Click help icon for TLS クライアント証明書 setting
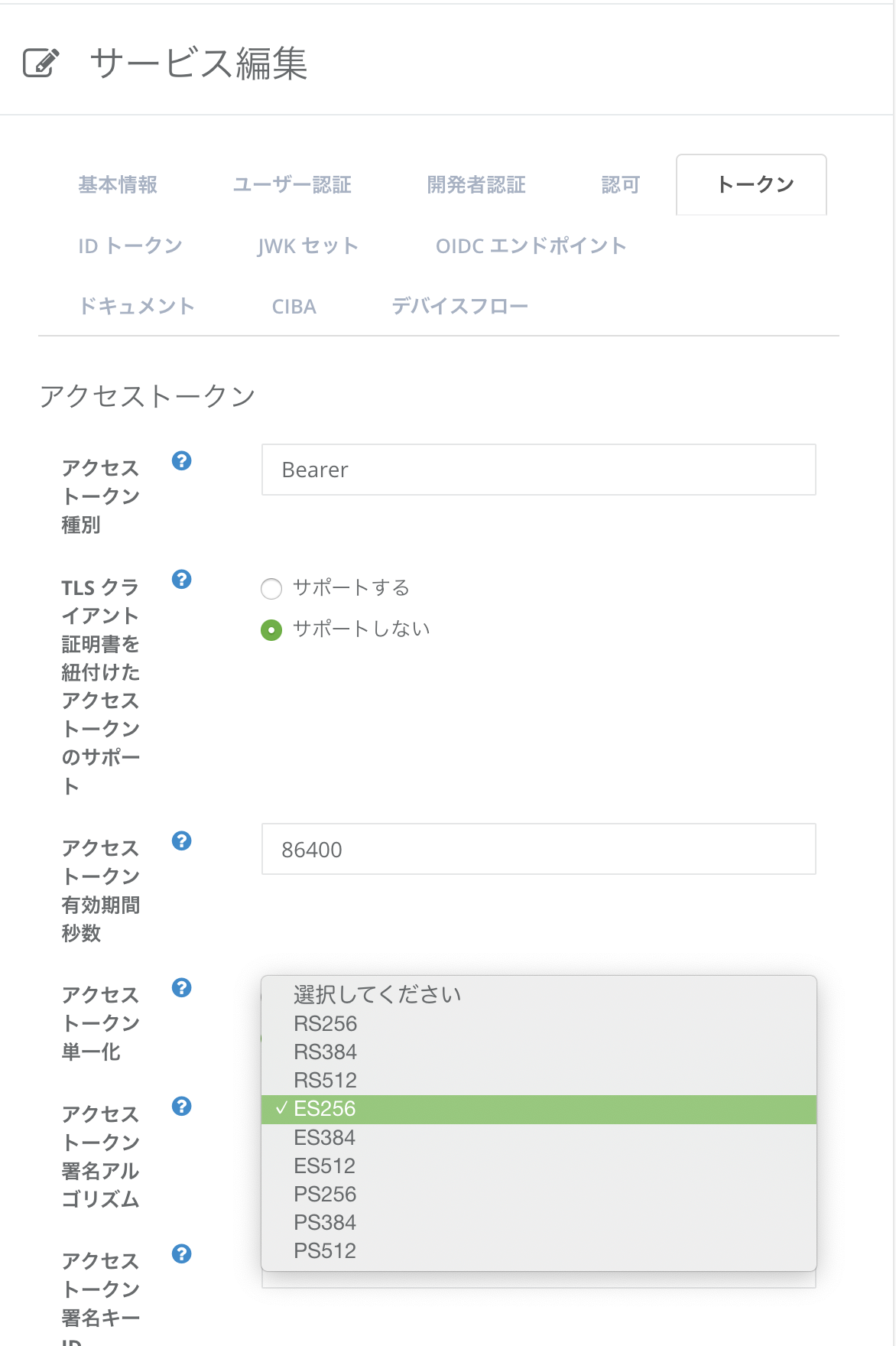 click(181, 579)
